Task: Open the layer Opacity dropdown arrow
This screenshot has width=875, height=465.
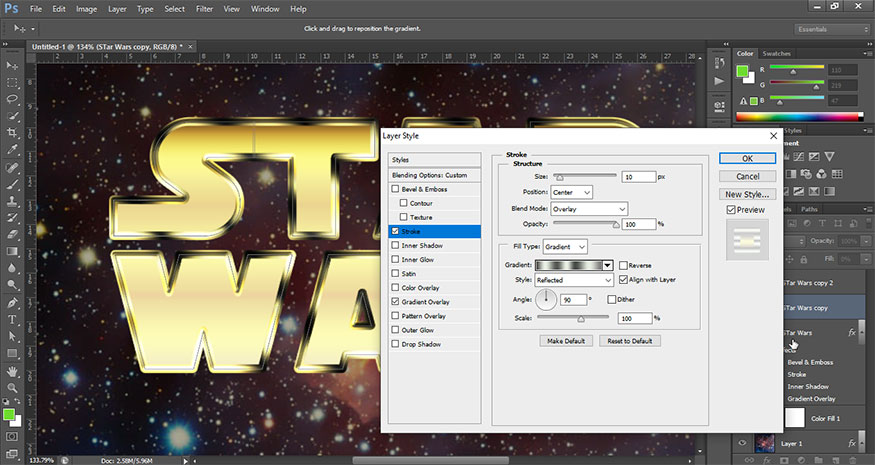Action: click(x=866, y=241)
